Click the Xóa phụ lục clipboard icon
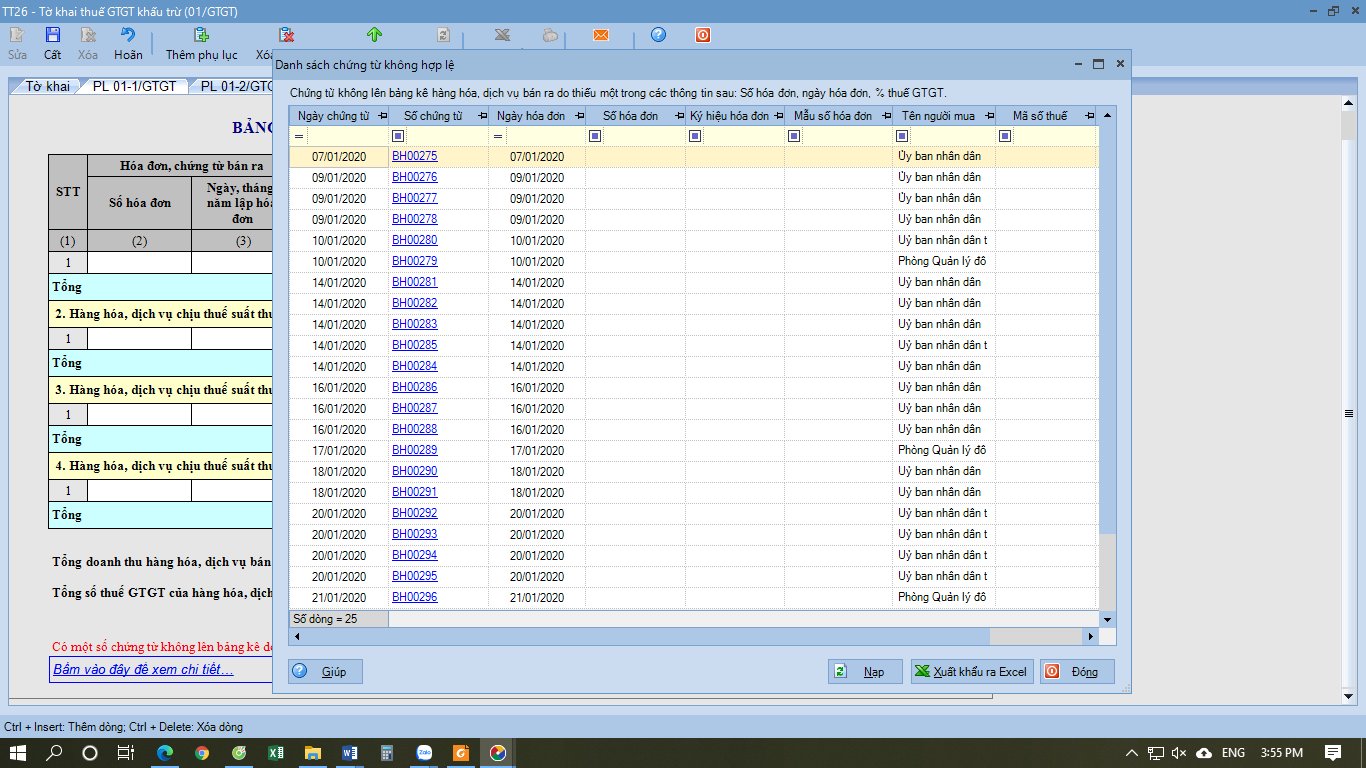 286,35
